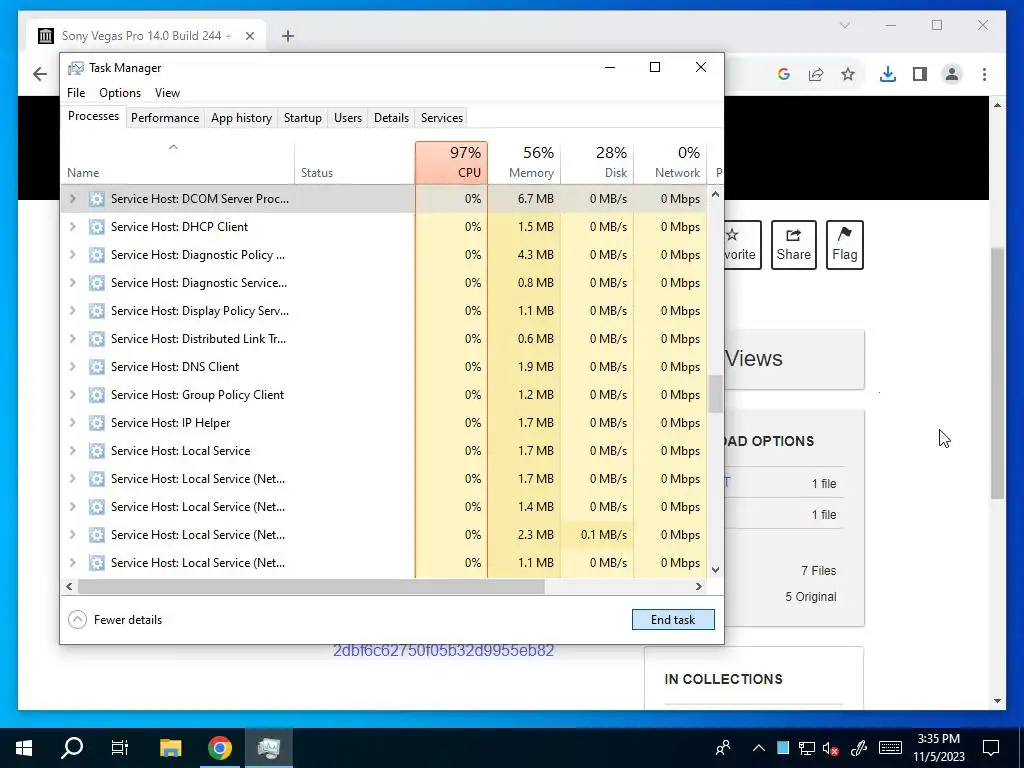The width and height of the screenshot is (1024, 768).
Task: Expand Service Host: Distributed Link Tracking row
Action: point(72,338)
